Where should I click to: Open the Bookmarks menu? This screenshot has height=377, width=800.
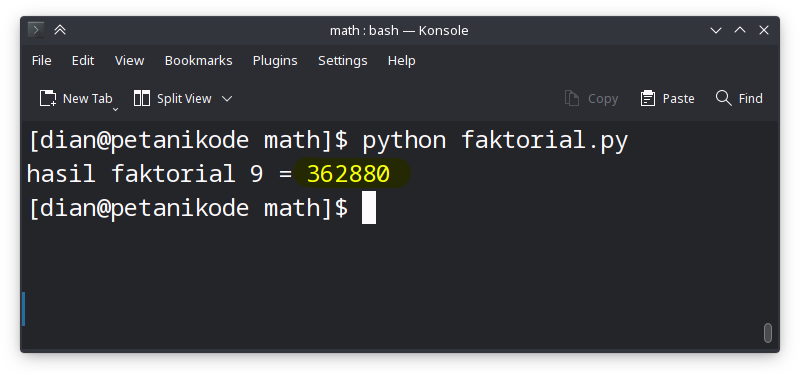click(198, 61)
